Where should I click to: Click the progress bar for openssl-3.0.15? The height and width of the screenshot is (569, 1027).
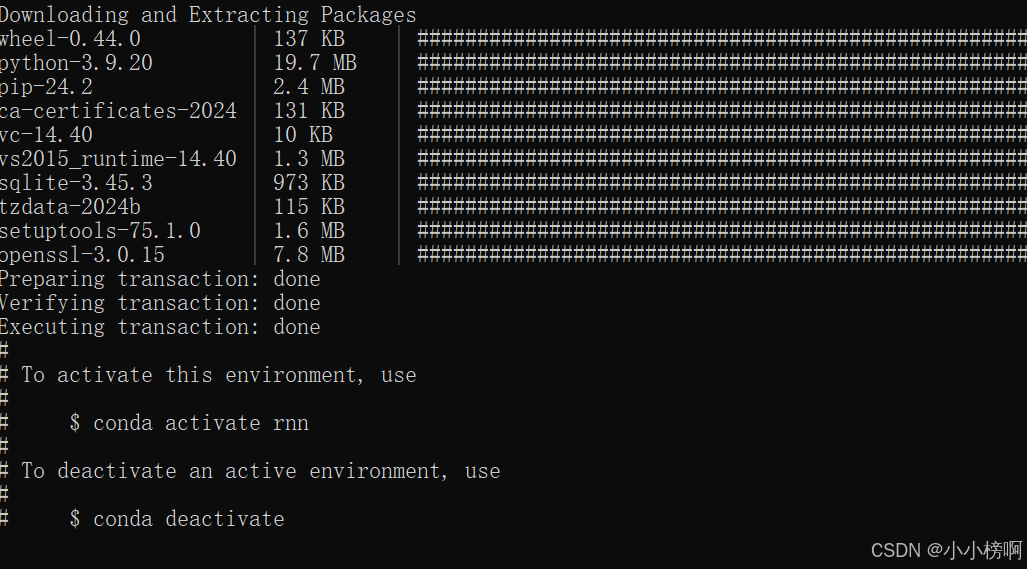722,255
